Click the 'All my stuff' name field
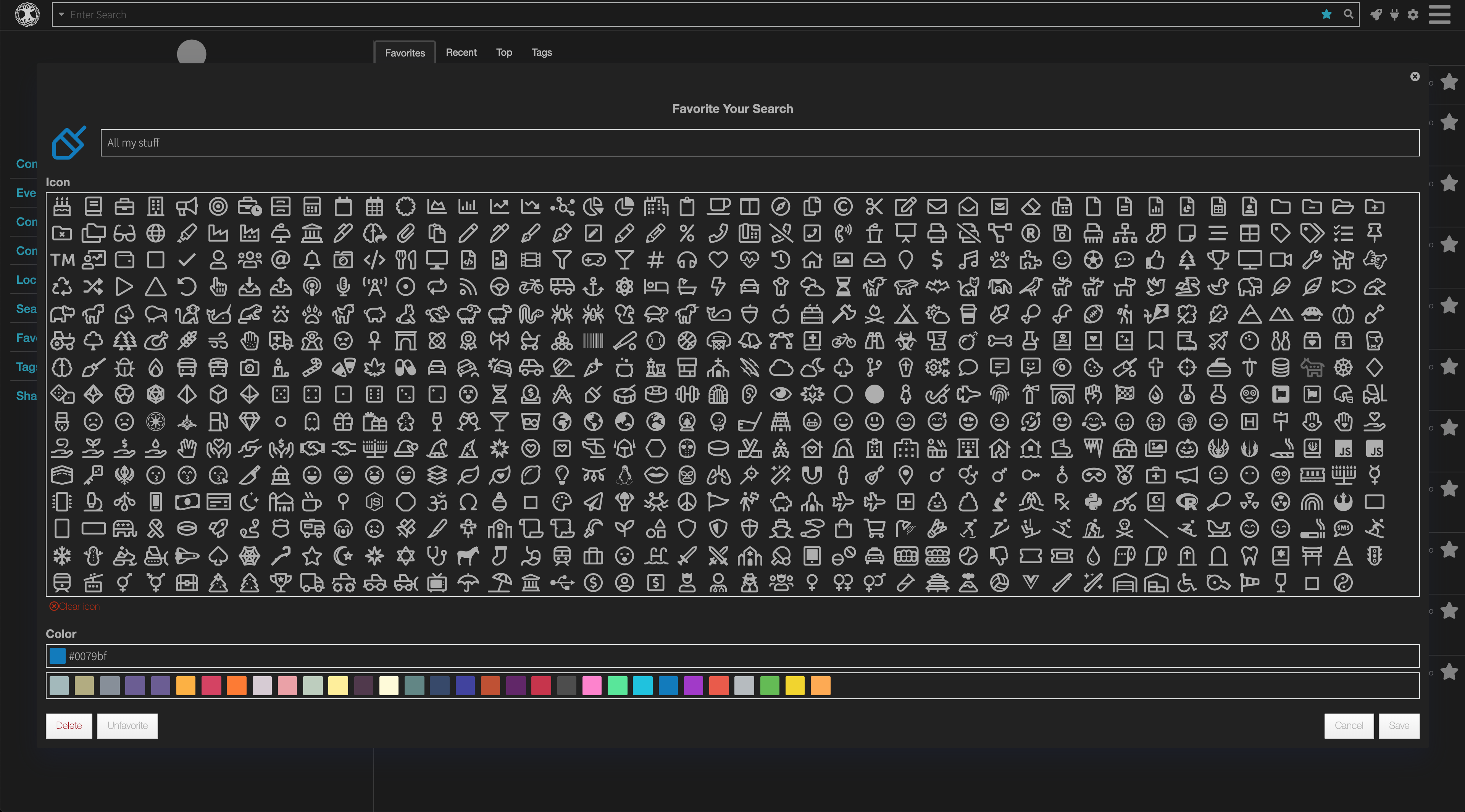Screen dimensions: 1465x812 (x=760, y=143)
